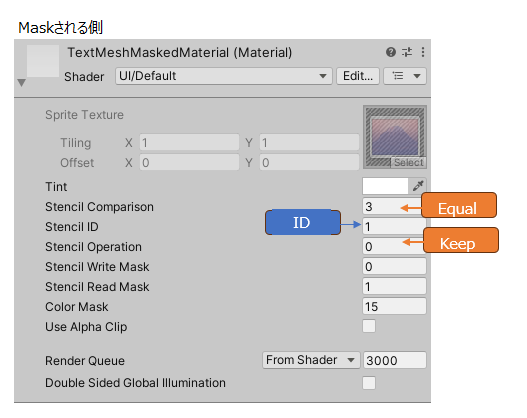Click the Color Mask value field
Screen dimensions: 527x418
click(x=394, y=306)
